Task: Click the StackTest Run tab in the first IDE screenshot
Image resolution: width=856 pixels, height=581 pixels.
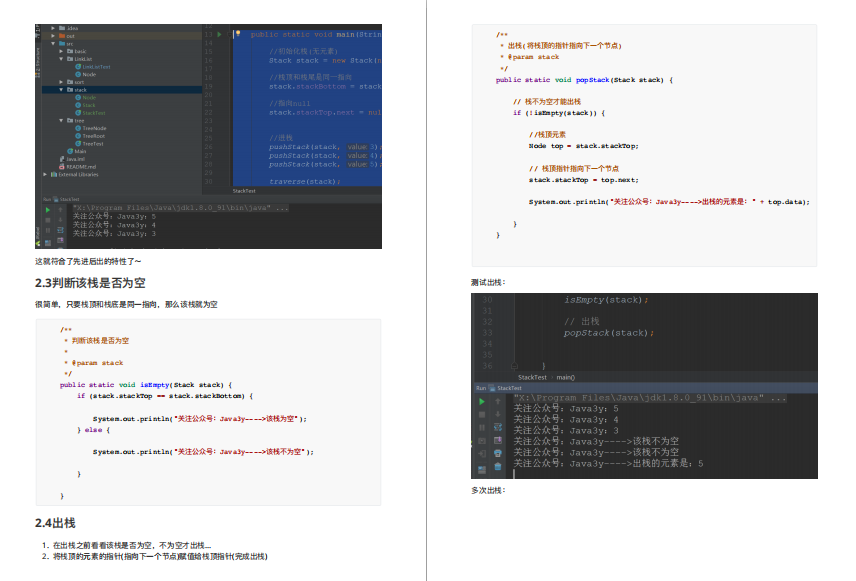Action: tap(67, 199)
